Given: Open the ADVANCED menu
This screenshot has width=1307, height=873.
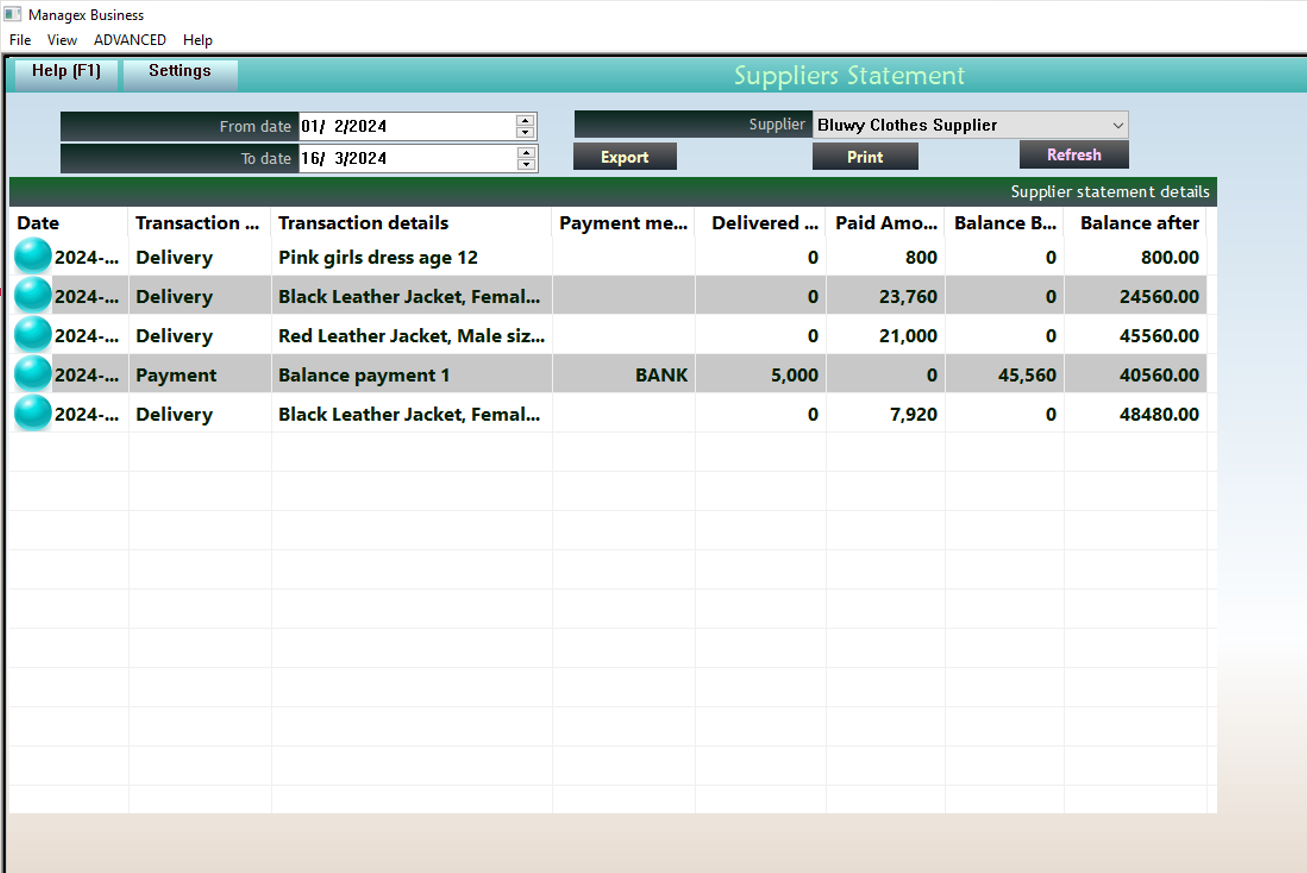Looking at the screenshot, I should pyautogui.click(x=130, y=40).
